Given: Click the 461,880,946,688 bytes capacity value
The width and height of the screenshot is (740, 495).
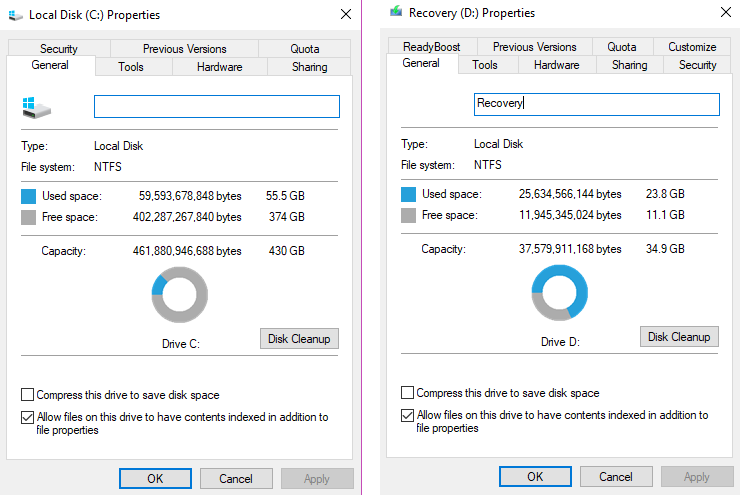Looking at the screenshot, I should 187,251.
